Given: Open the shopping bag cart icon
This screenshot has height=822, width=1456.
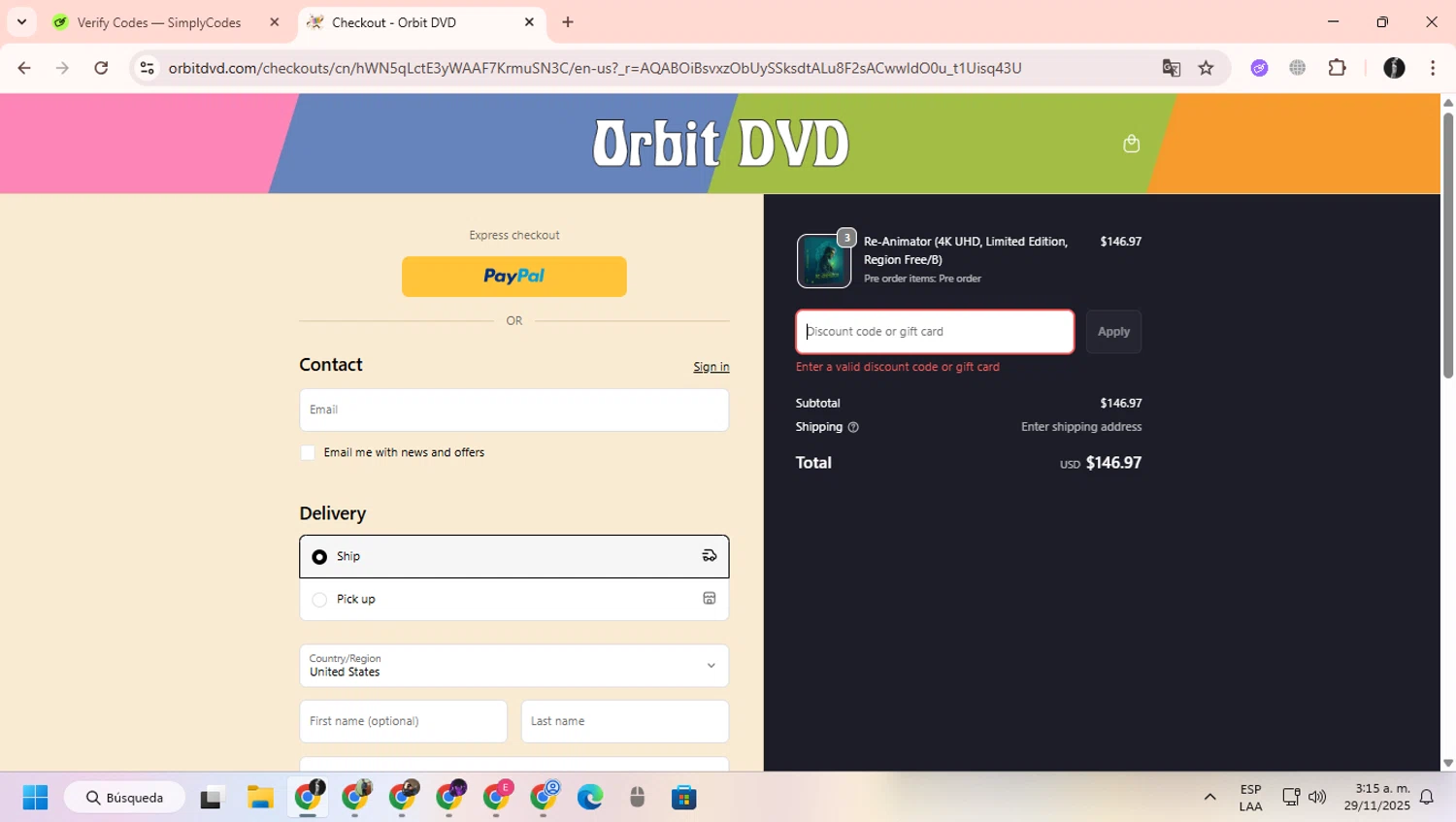Looking at the screenshot, I should (x=1131, y=144).
